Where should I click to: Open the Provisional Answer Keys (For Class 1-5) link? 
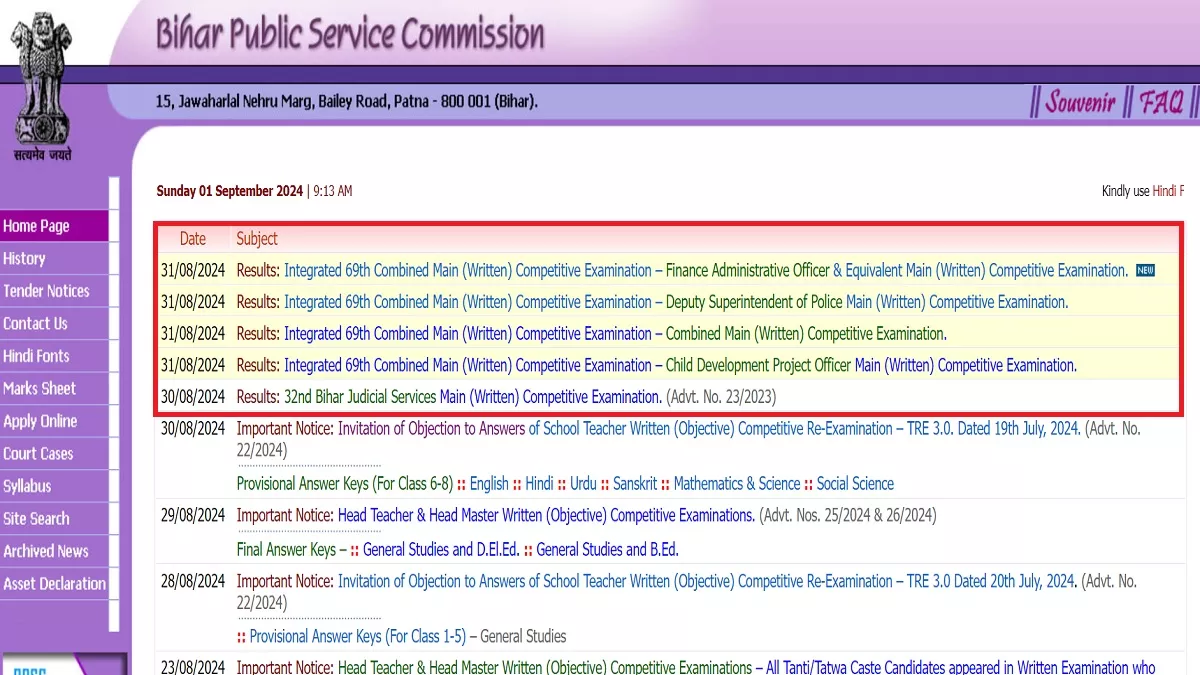pos(357,637)
